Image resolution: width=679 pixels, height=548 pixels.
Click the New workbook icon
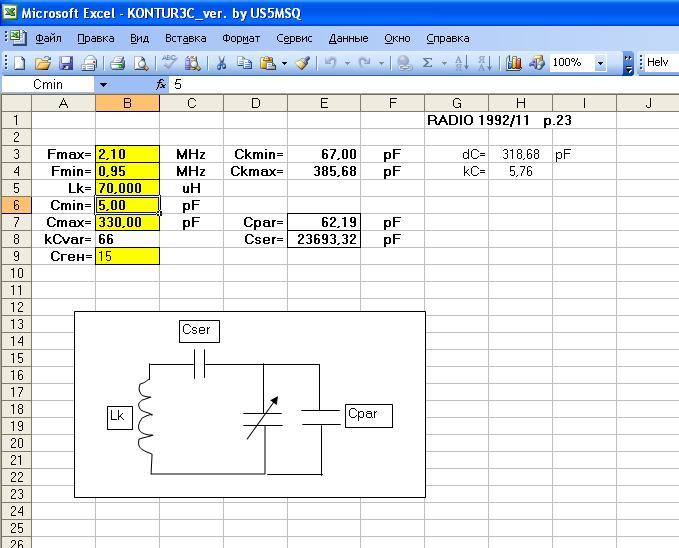pyautogui.click(x=19, y=63)
